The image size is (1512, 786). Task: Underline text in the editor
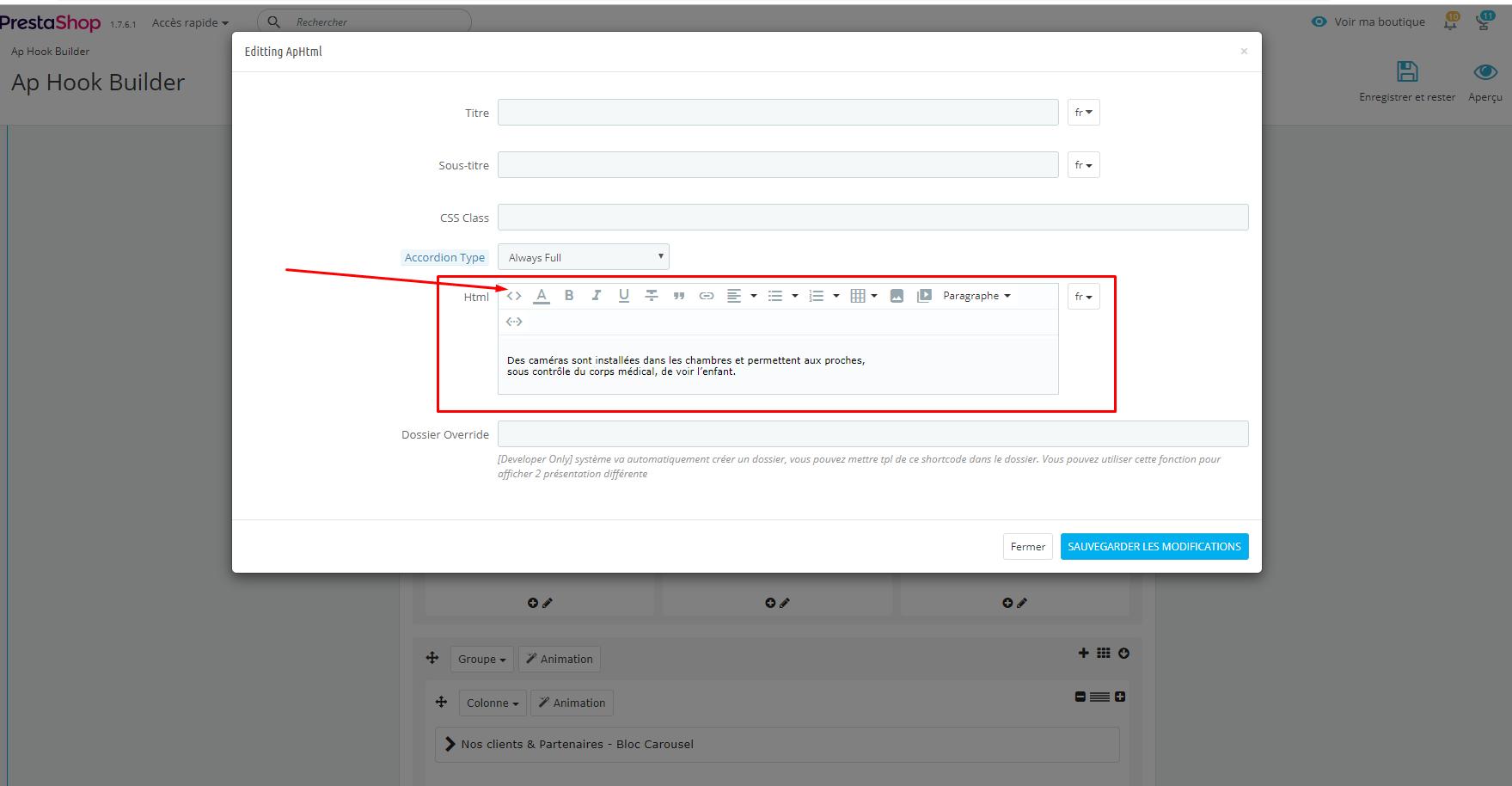[x=624, y=295]
